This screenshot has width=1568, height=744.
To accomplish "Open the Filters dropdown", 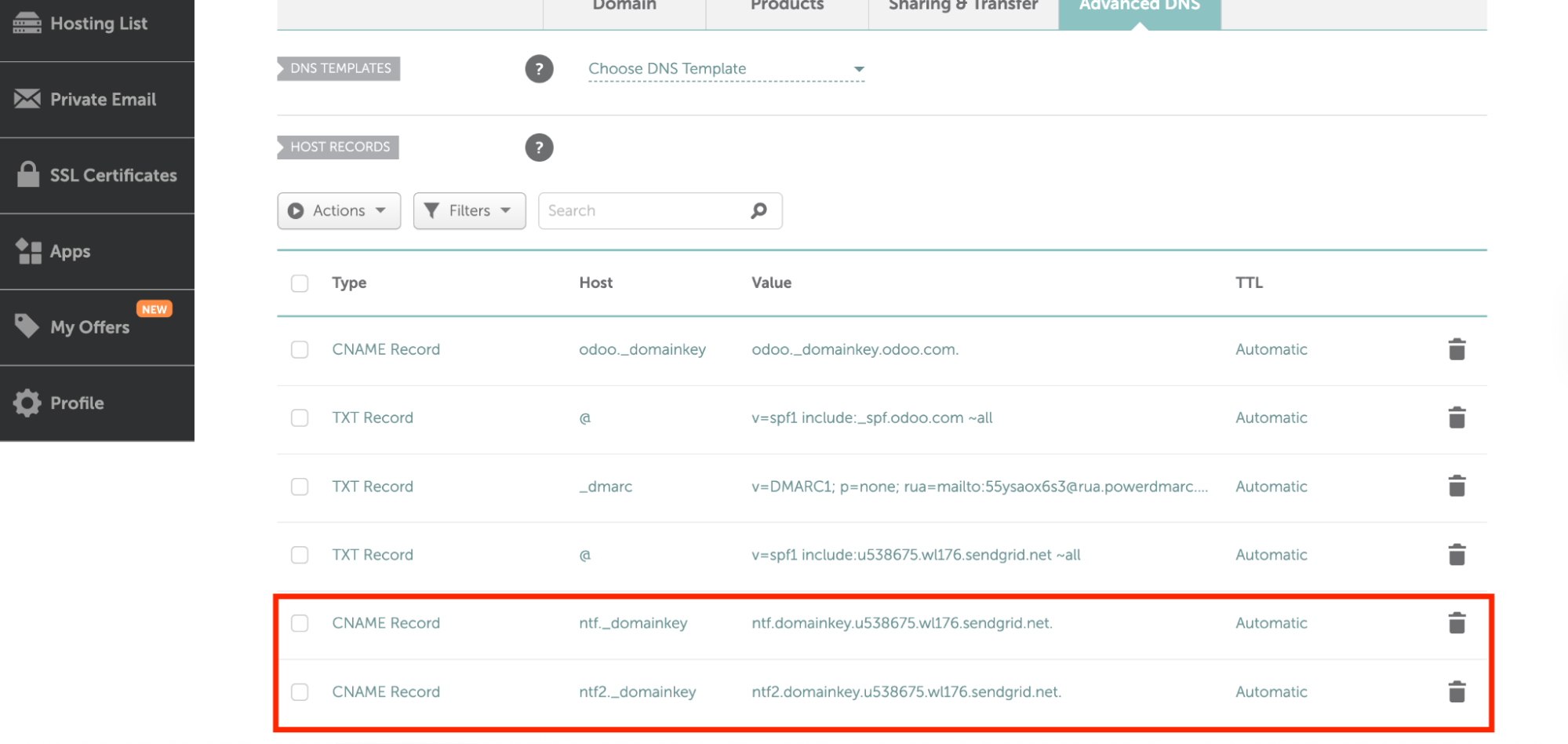I will tap(468, 210).
